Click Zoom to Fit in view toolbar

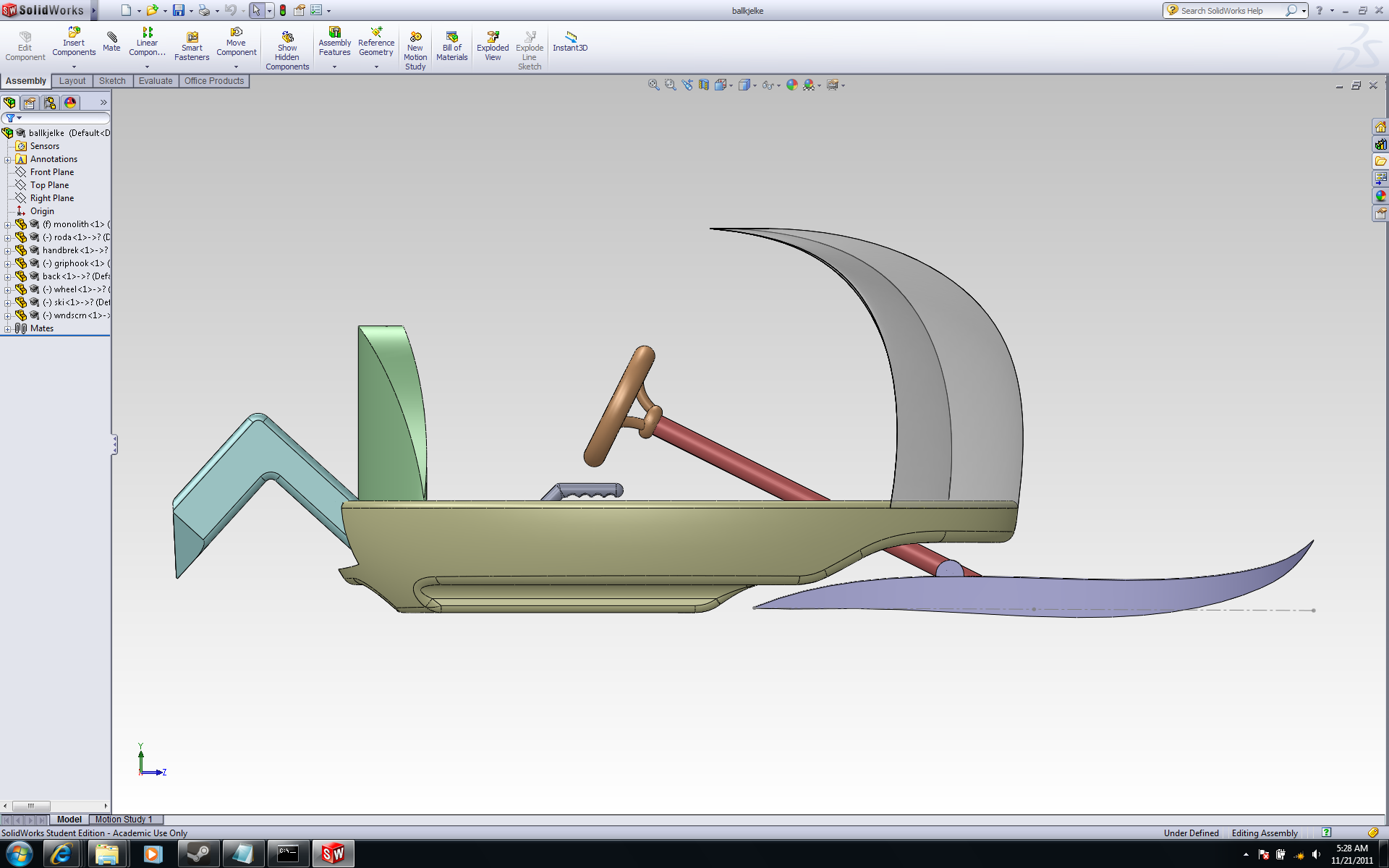point(653,85)
